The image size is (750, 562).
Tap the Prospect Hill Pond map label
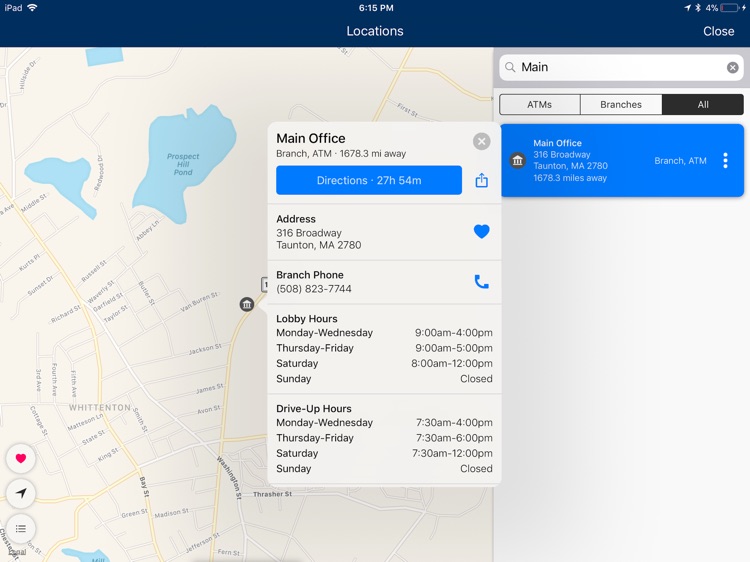pyautogui.click(x=183, y=164)
